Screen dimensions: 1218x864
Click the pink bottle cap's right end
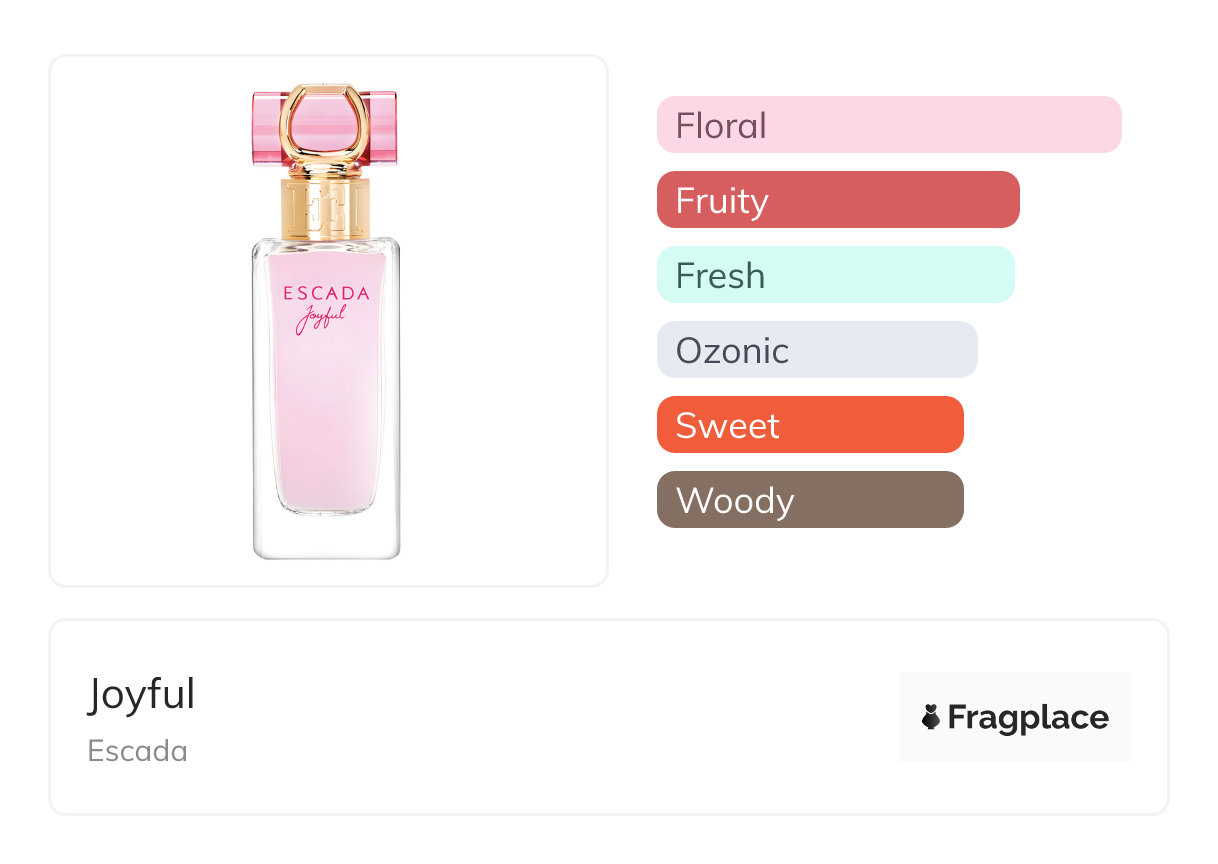pos(384,126)
